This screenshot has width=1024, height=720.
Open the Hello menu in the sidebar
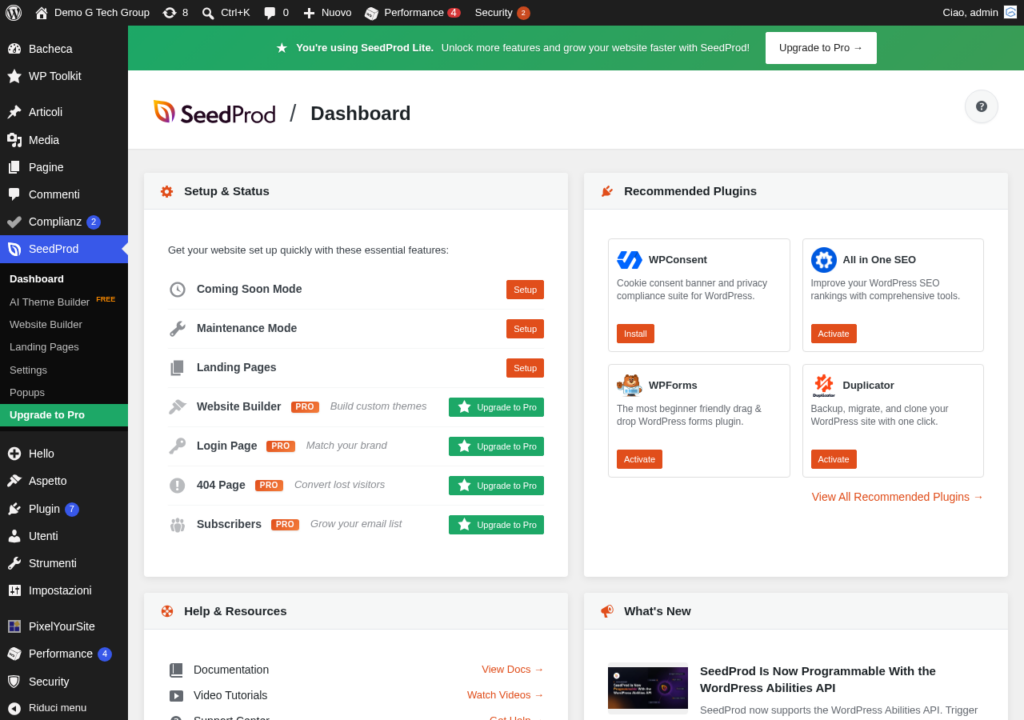click(64, 453)
